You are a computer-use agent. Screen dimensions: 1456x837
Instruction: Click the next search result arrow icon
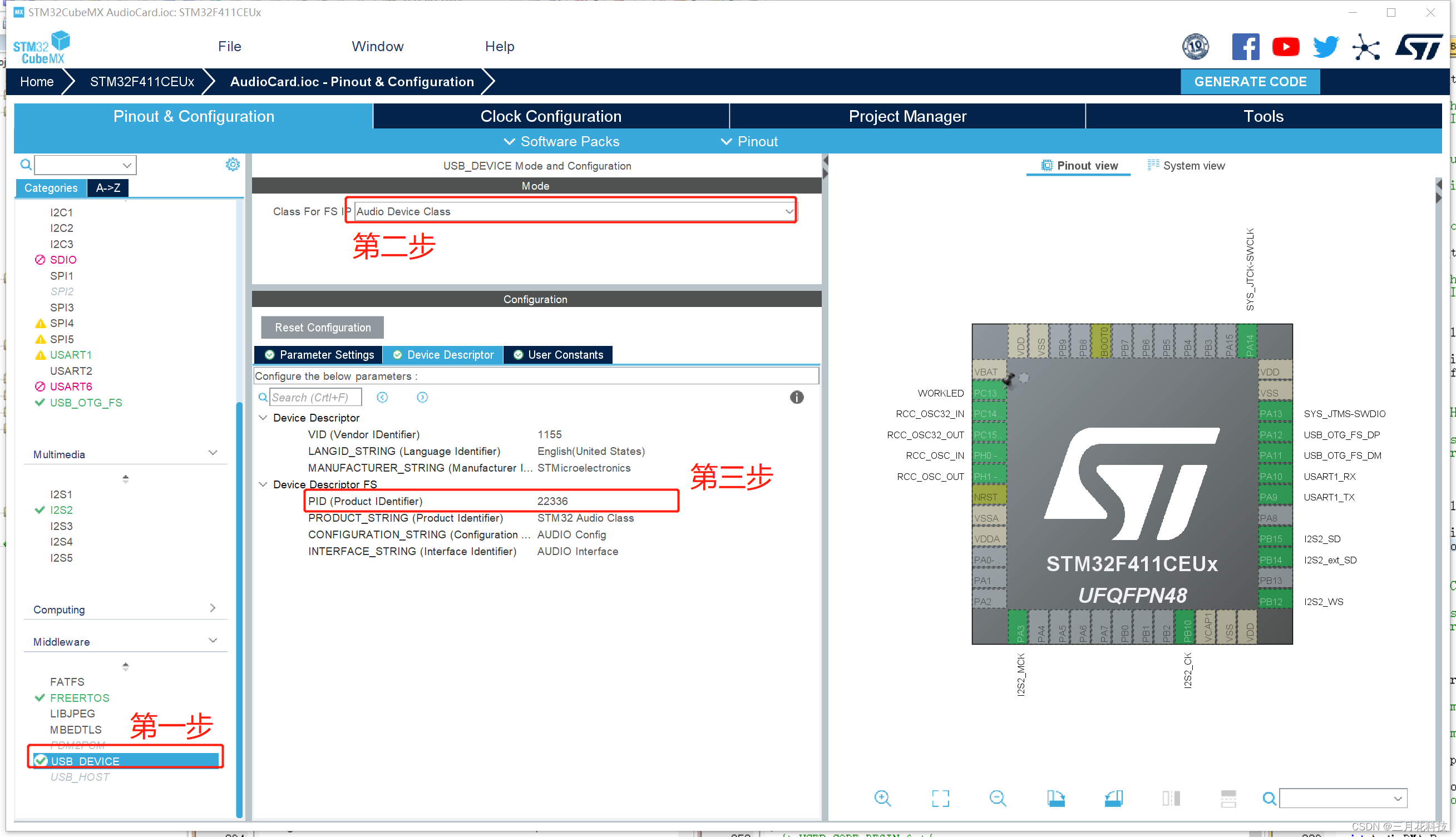422,397
